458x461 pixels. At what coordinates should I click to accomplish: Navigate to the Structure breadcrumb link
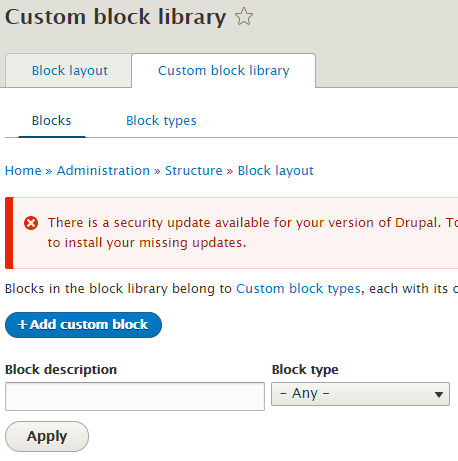[194, 171]
